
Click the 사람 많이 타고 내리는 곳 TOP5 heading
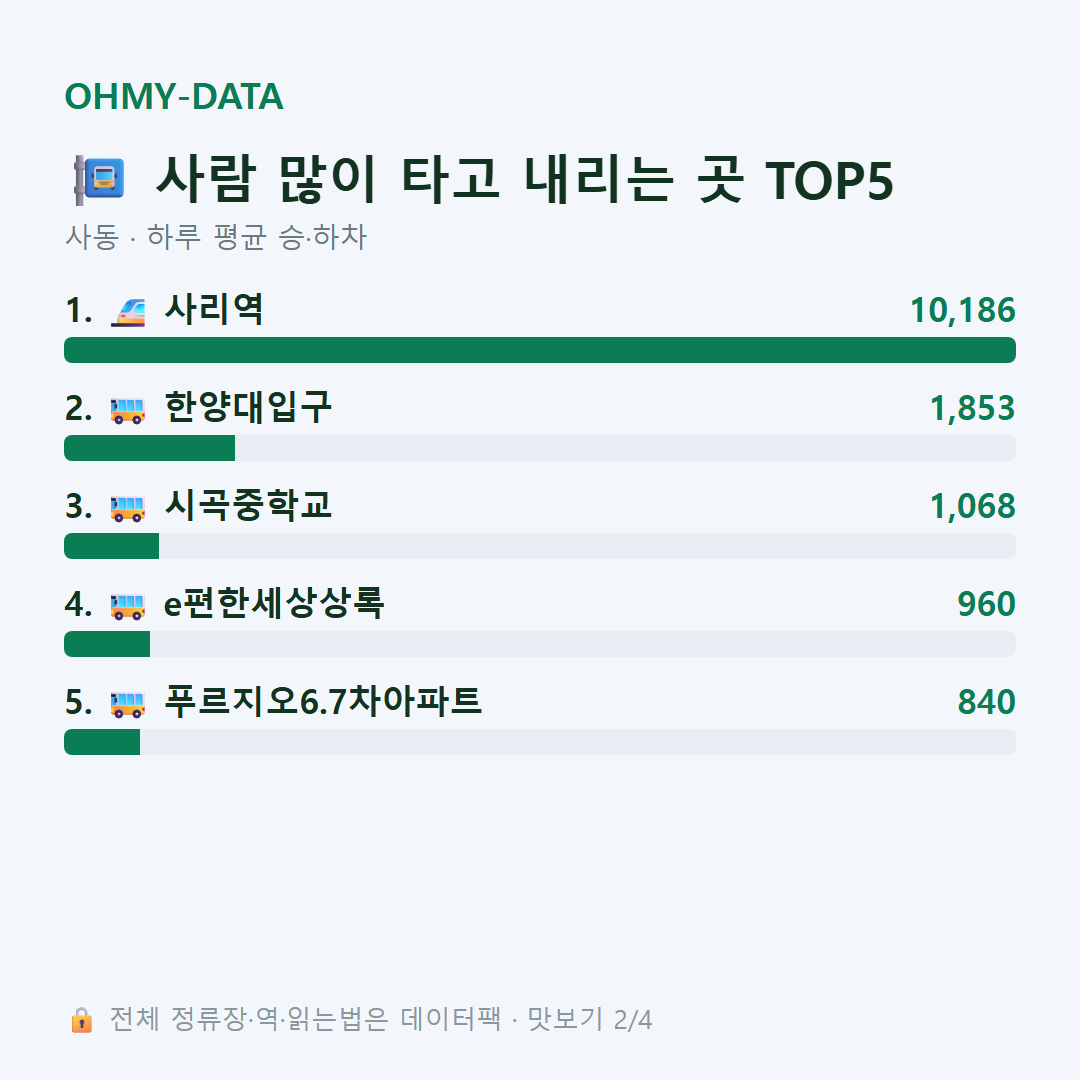pos(524,180)
